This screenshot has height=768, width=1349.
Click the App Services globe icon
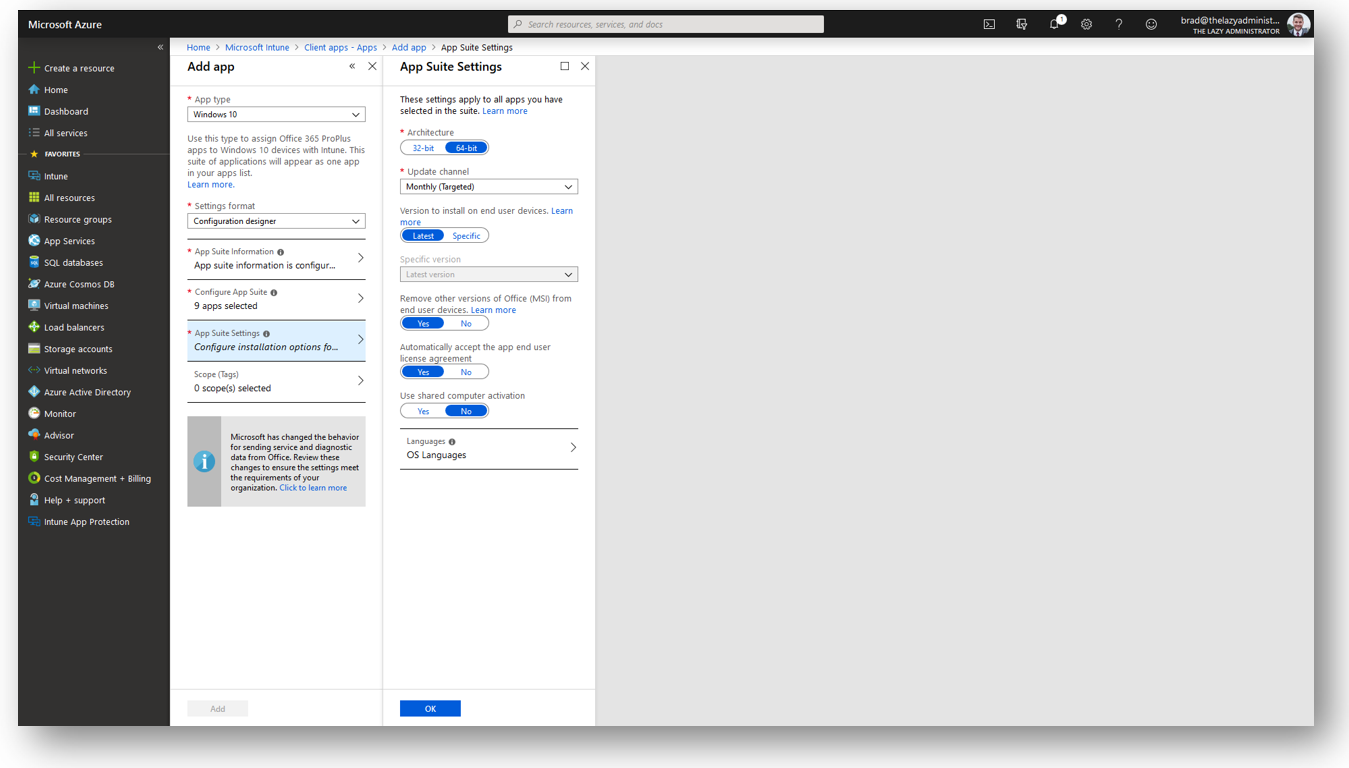point(34,240)
